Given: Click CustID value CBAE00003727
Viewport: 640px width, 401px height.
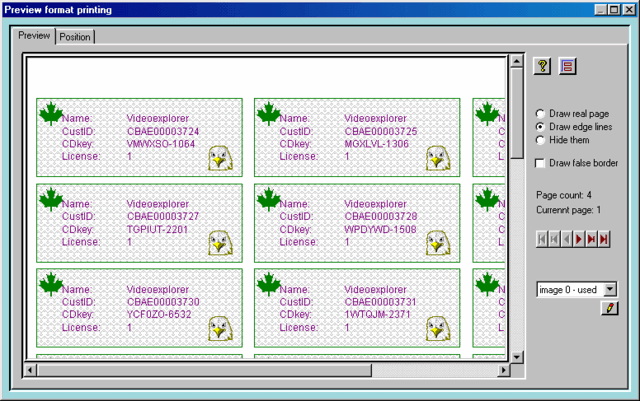Looking at the screenshot, I should click(x=163, y=216).
